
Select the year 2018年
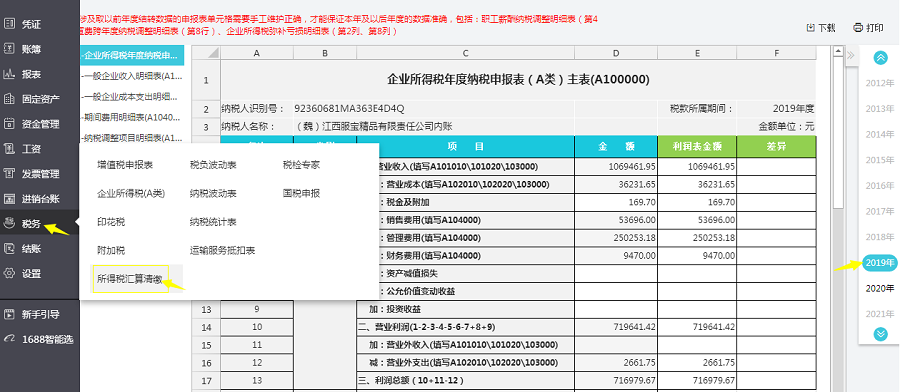point(880,236)
